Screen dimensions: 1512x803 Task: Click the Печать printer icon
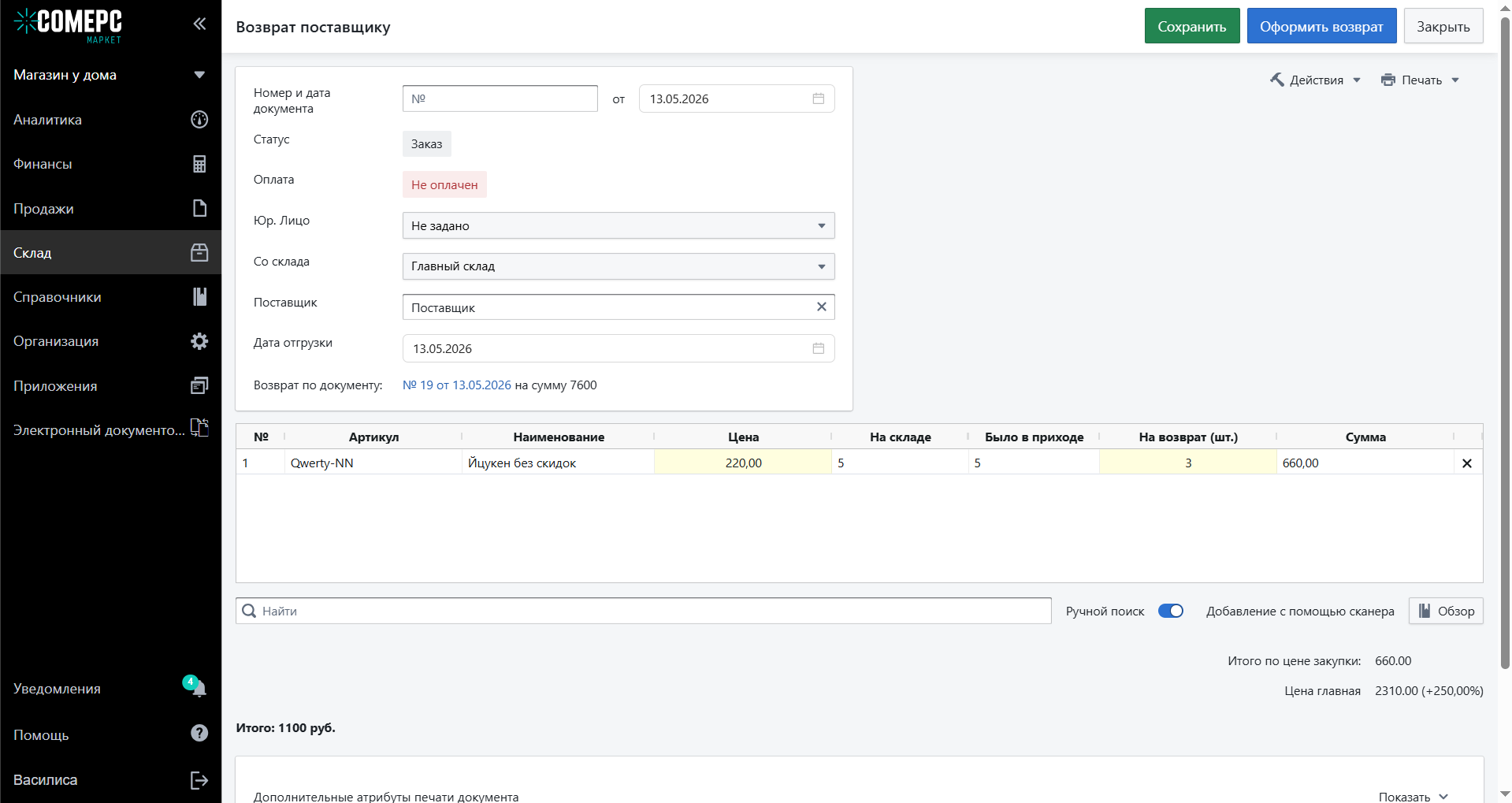1388,80
